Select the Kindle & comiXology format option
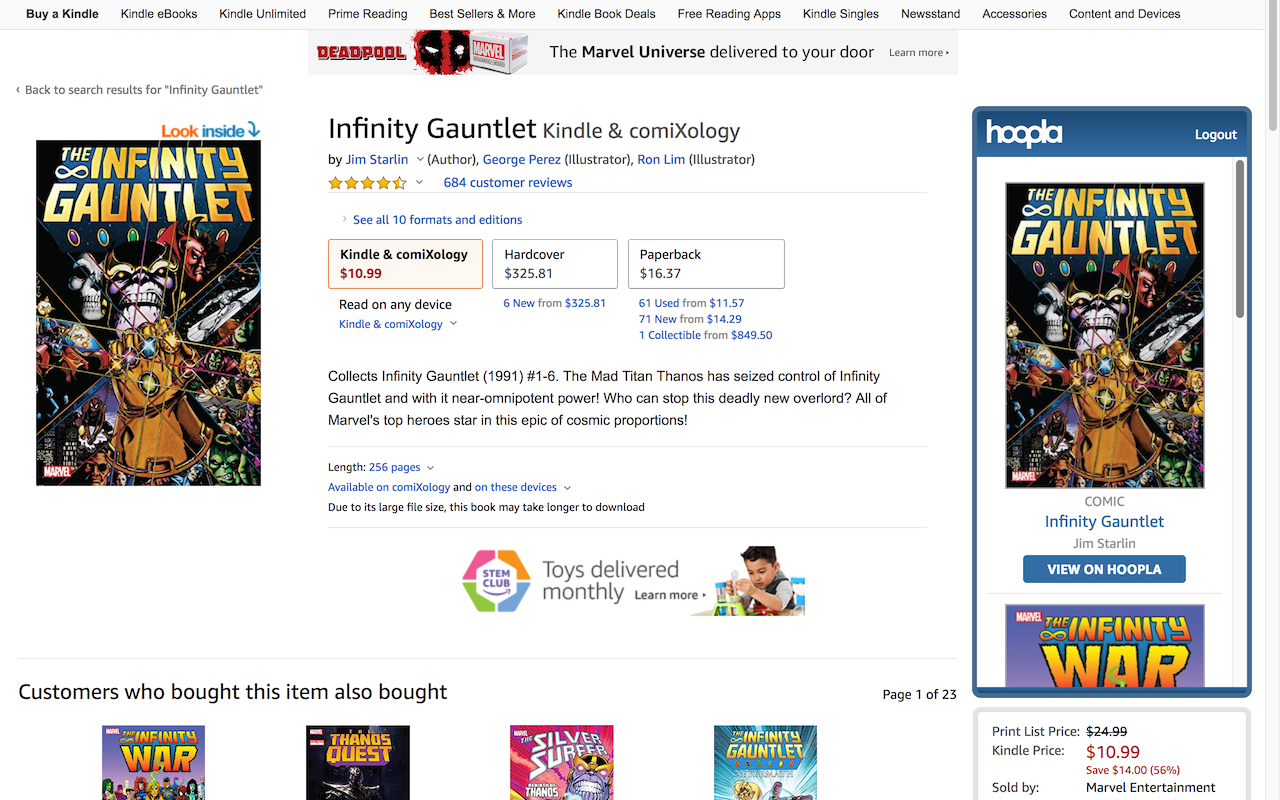The image size is (1280, 800). point(405,264)
